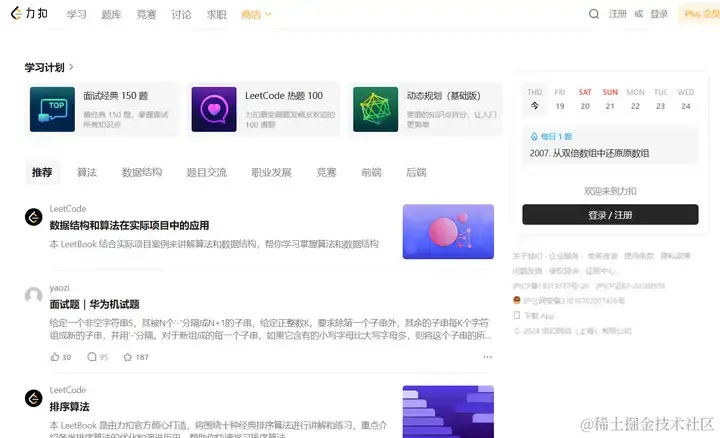
Task: Open the three-dot more menu on 华为机试题 post
Action: tap(487, 357)
